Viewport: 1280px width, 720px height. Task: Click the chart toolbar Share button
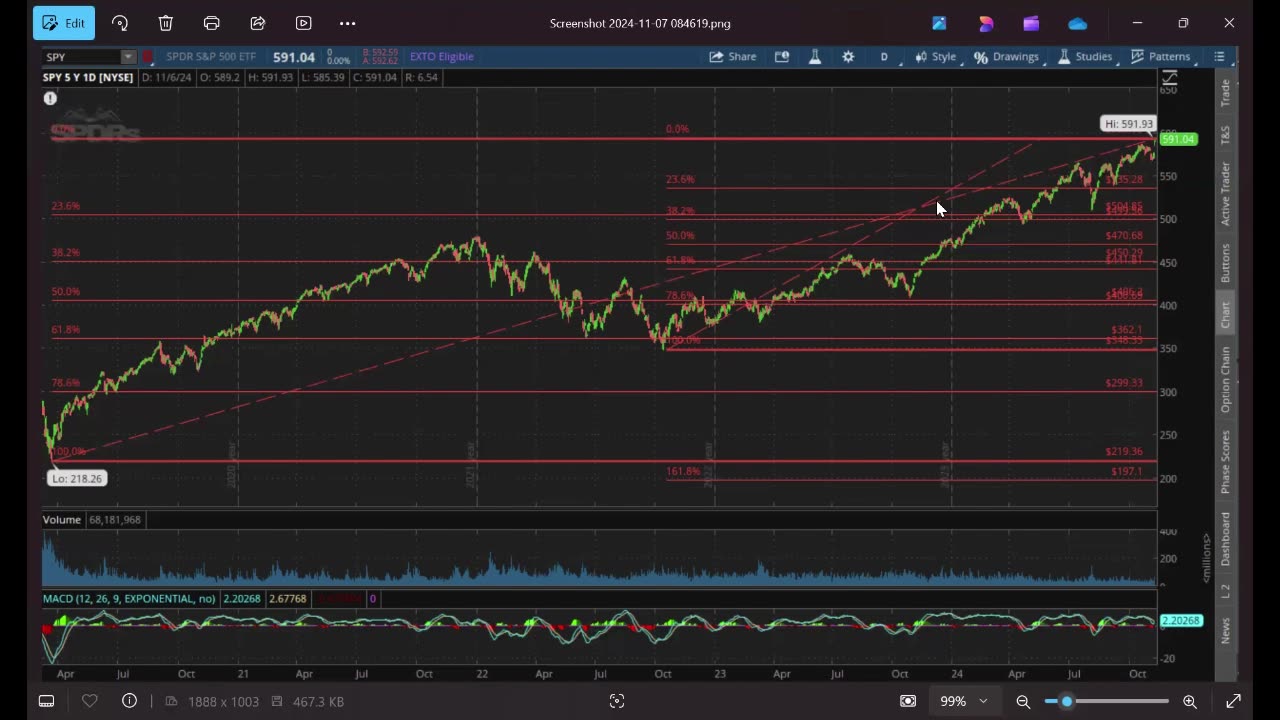point(733,57)
